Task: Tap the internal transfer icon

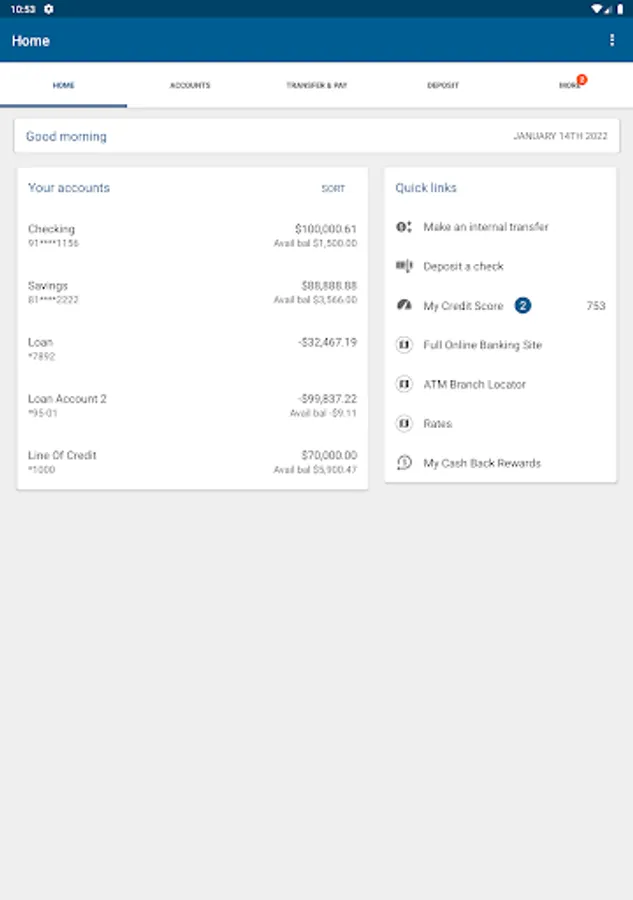Action: (404, 227)
